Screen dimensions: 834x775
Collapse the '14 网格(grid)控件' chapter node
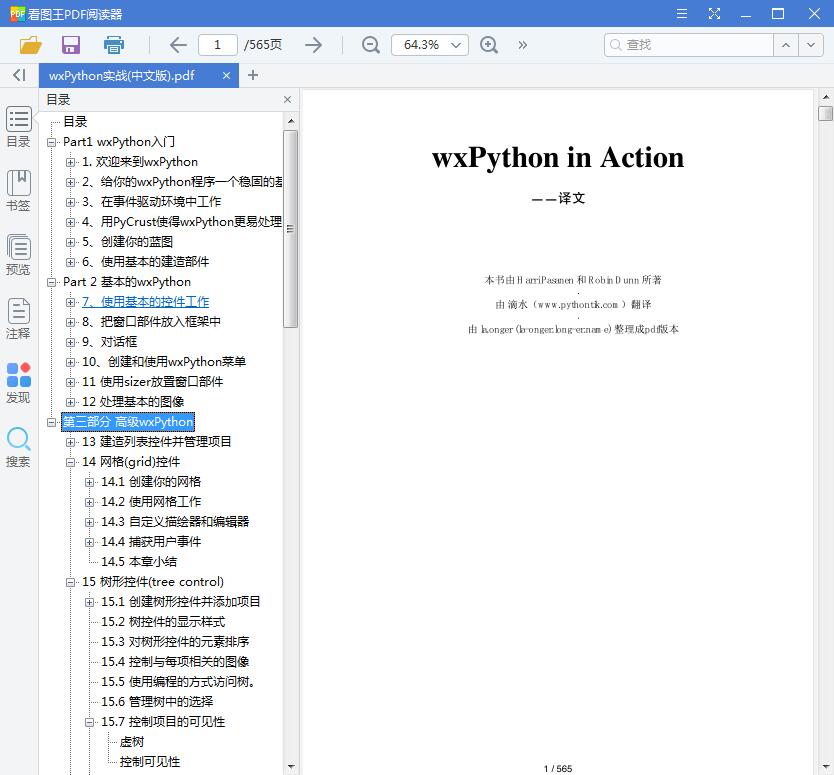(x=69, y=462)
